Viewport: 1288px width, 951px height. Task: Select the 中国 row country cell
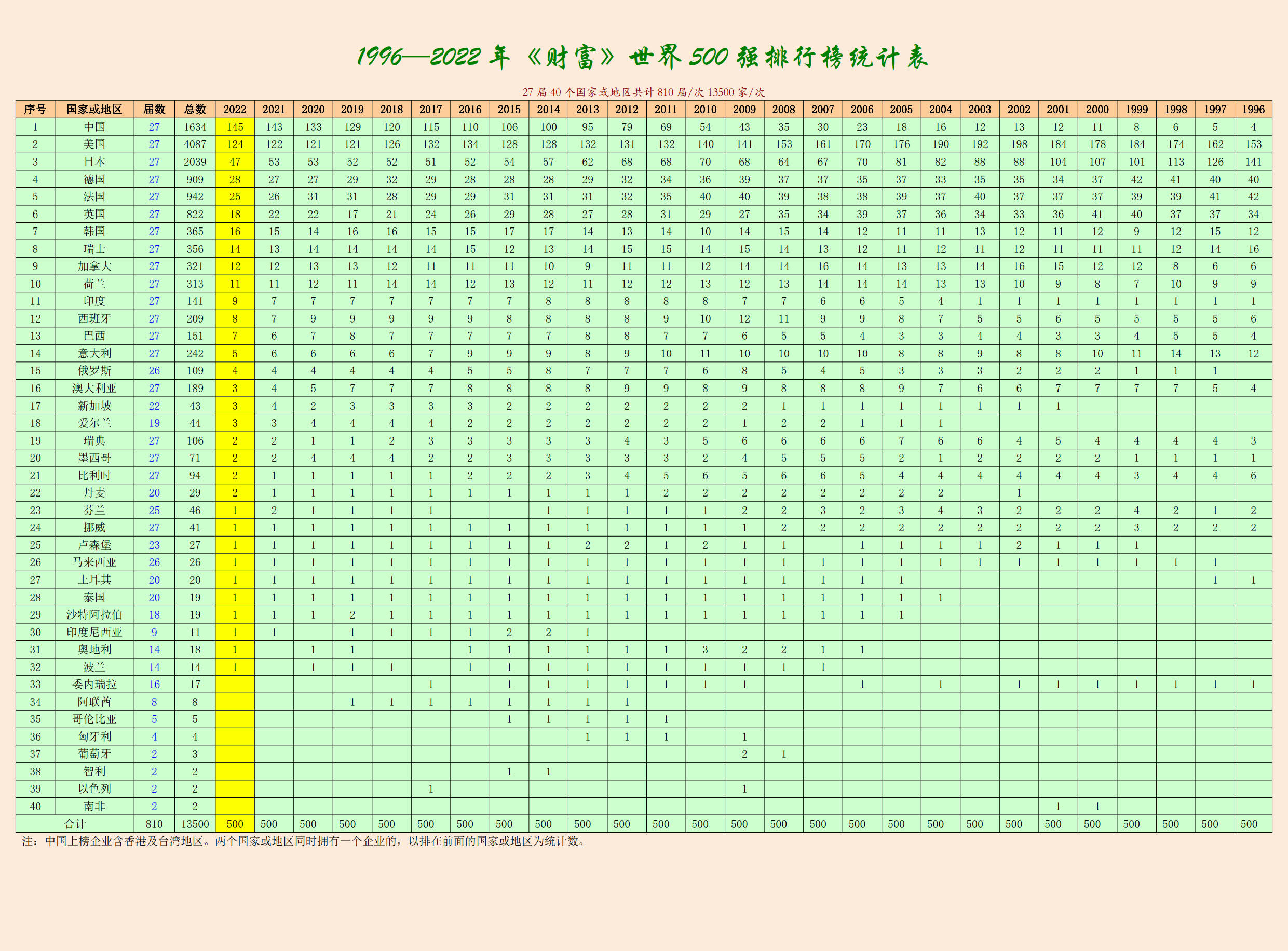(94, 127)
